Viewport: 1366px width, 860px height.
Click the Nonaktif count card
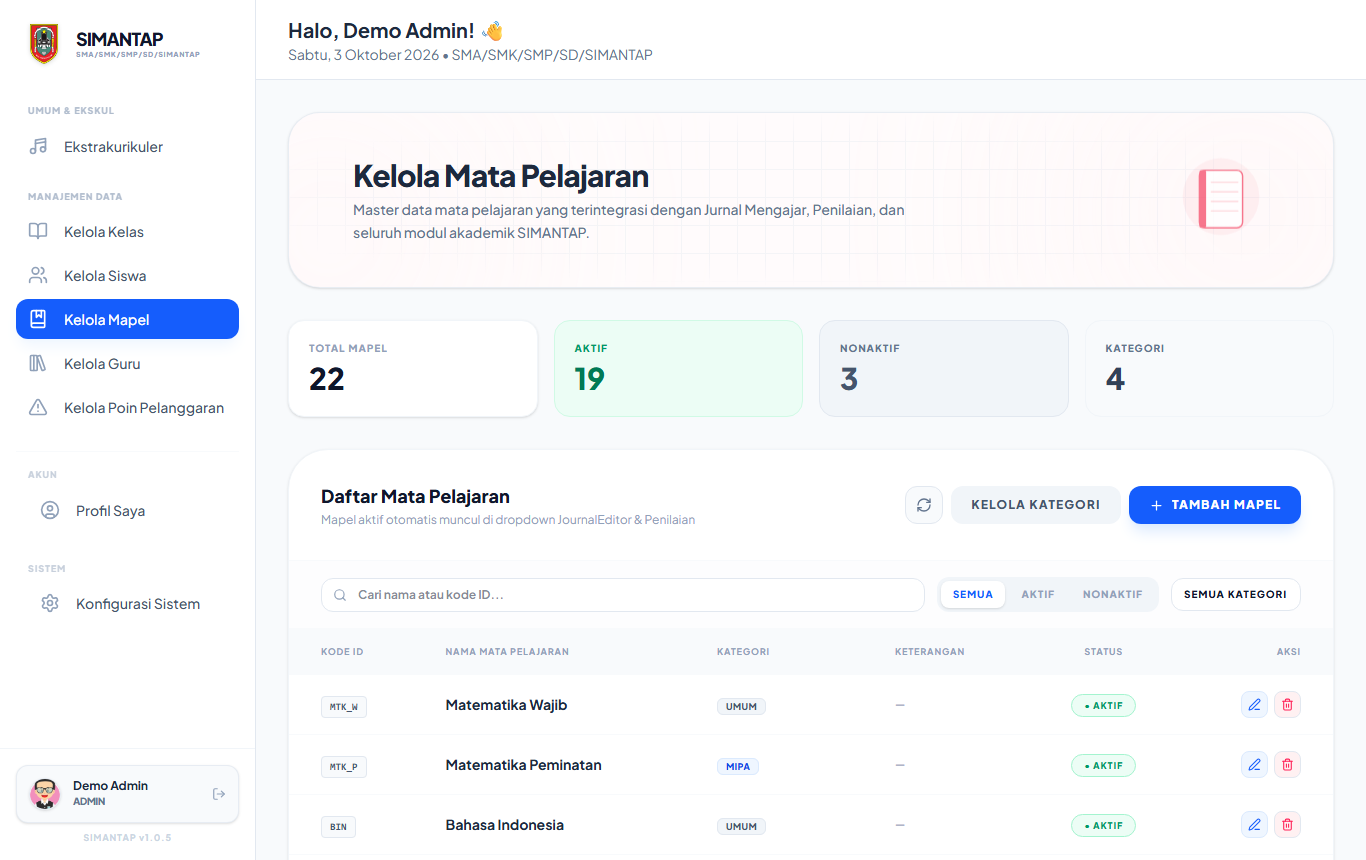944,368
